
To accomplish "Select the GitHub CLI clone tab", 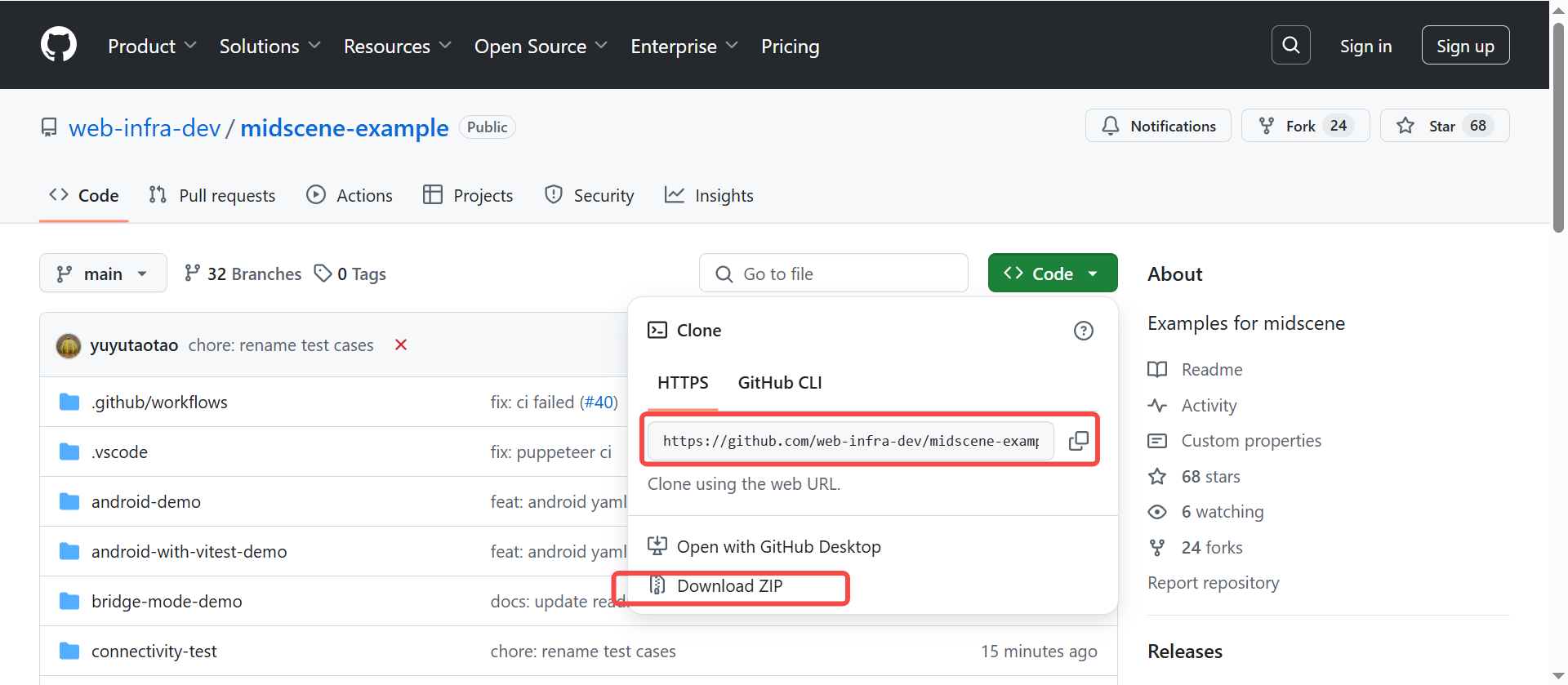I will click(780, 382).
